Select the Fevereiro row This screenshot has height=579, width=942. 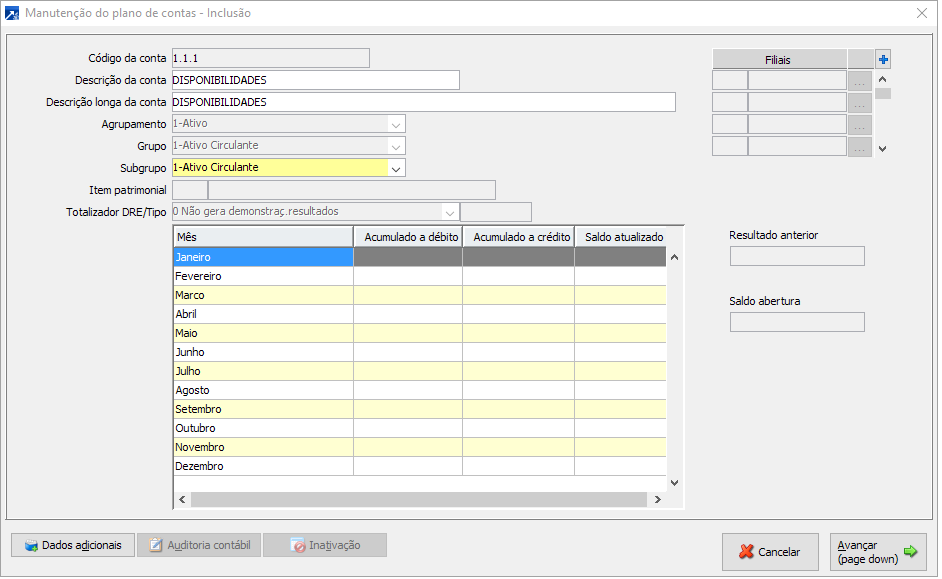420,276
